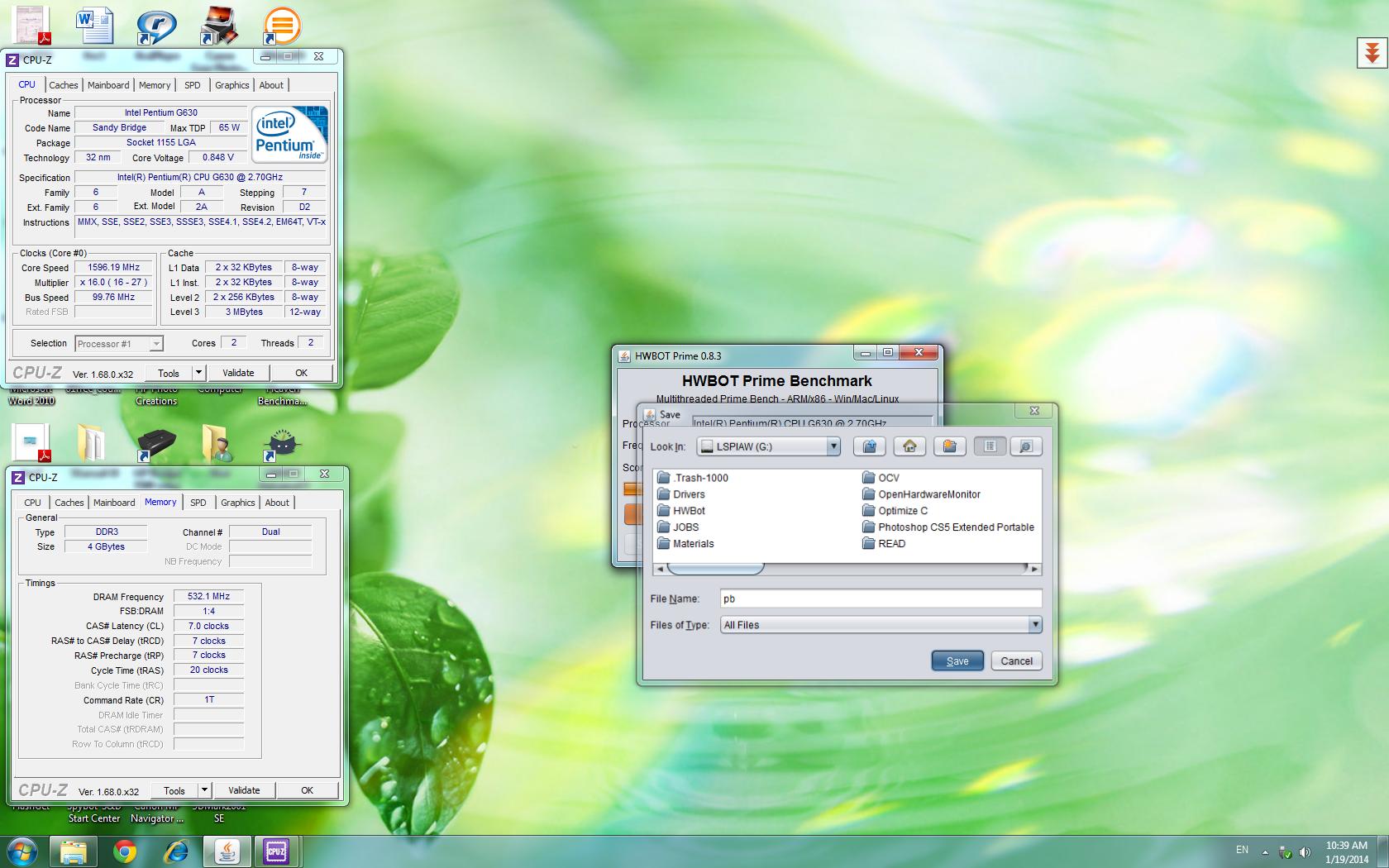Image resolution: width=1389 pixels, height=868 pixels.
Task: Click the orange double-arrow gadget icon
Action: [1372, 54]
